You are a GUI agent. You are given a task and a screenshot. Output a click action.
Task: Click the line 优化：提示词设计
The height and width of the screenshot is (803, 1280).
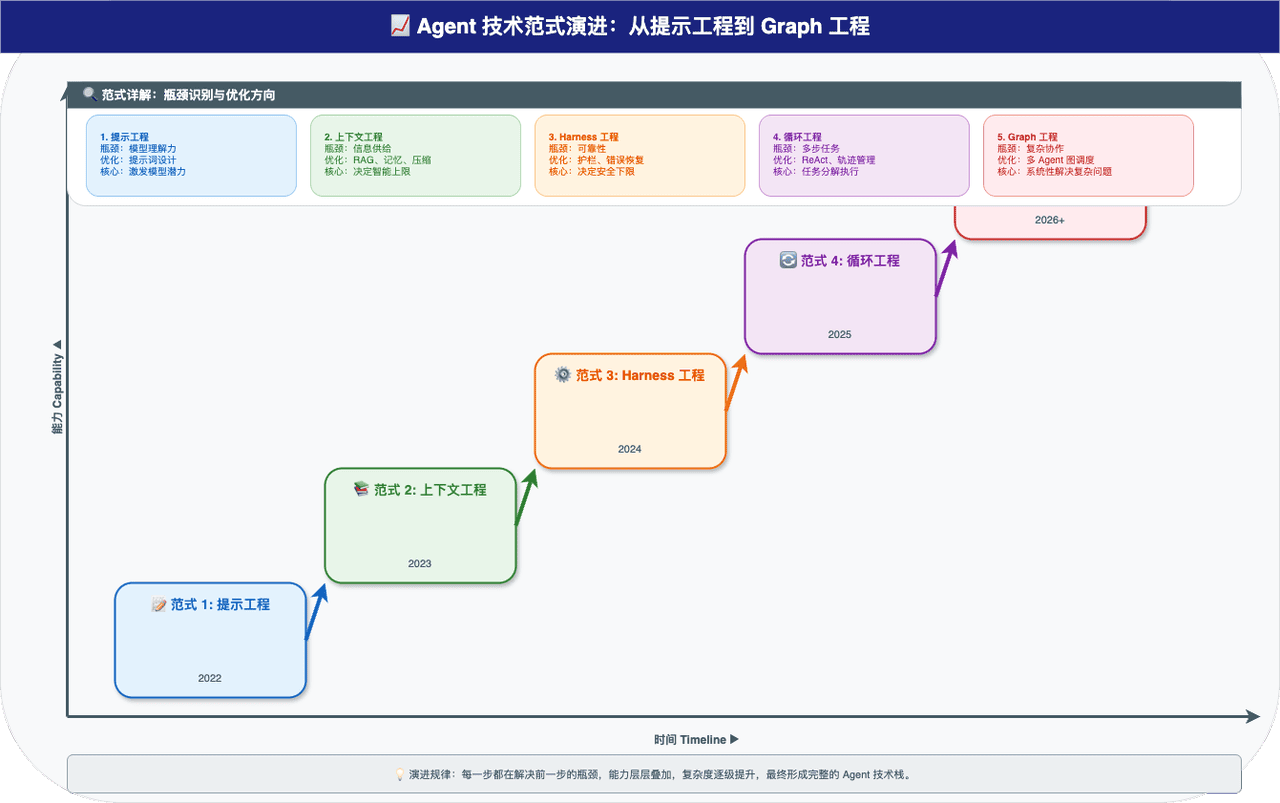138,160
